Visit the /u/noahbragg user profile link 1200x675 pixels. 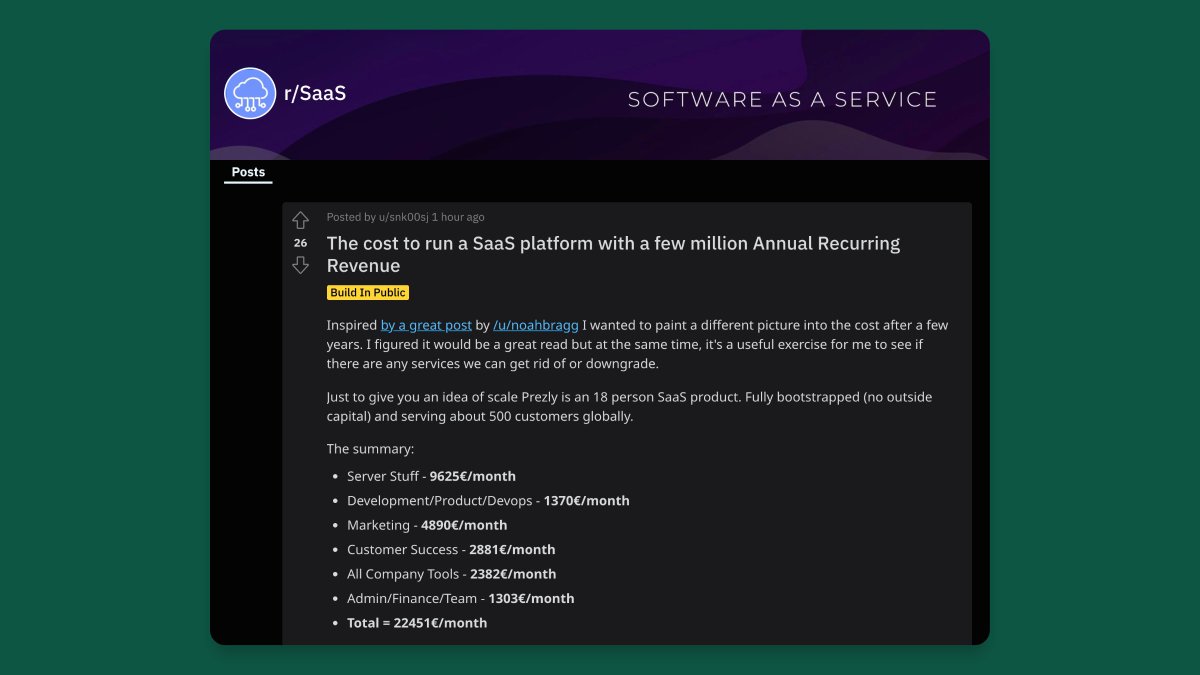[536, 325]
